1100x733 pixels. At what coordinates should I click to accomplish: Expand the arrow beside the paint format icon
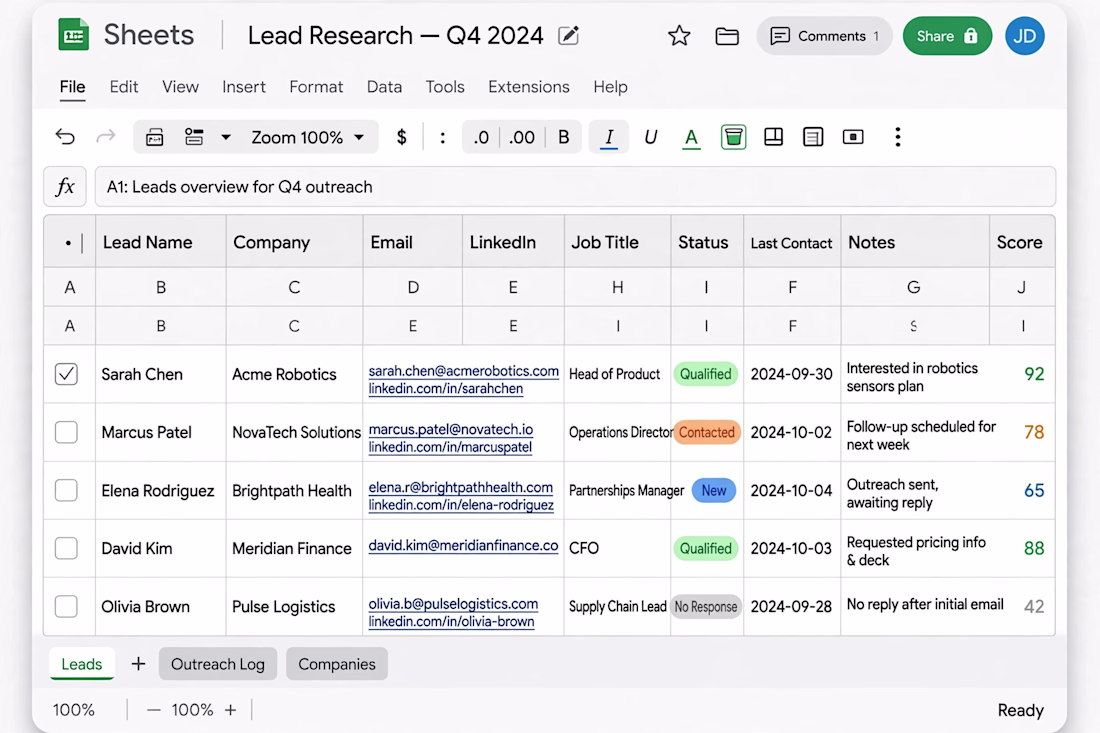[x=225, y=137]
